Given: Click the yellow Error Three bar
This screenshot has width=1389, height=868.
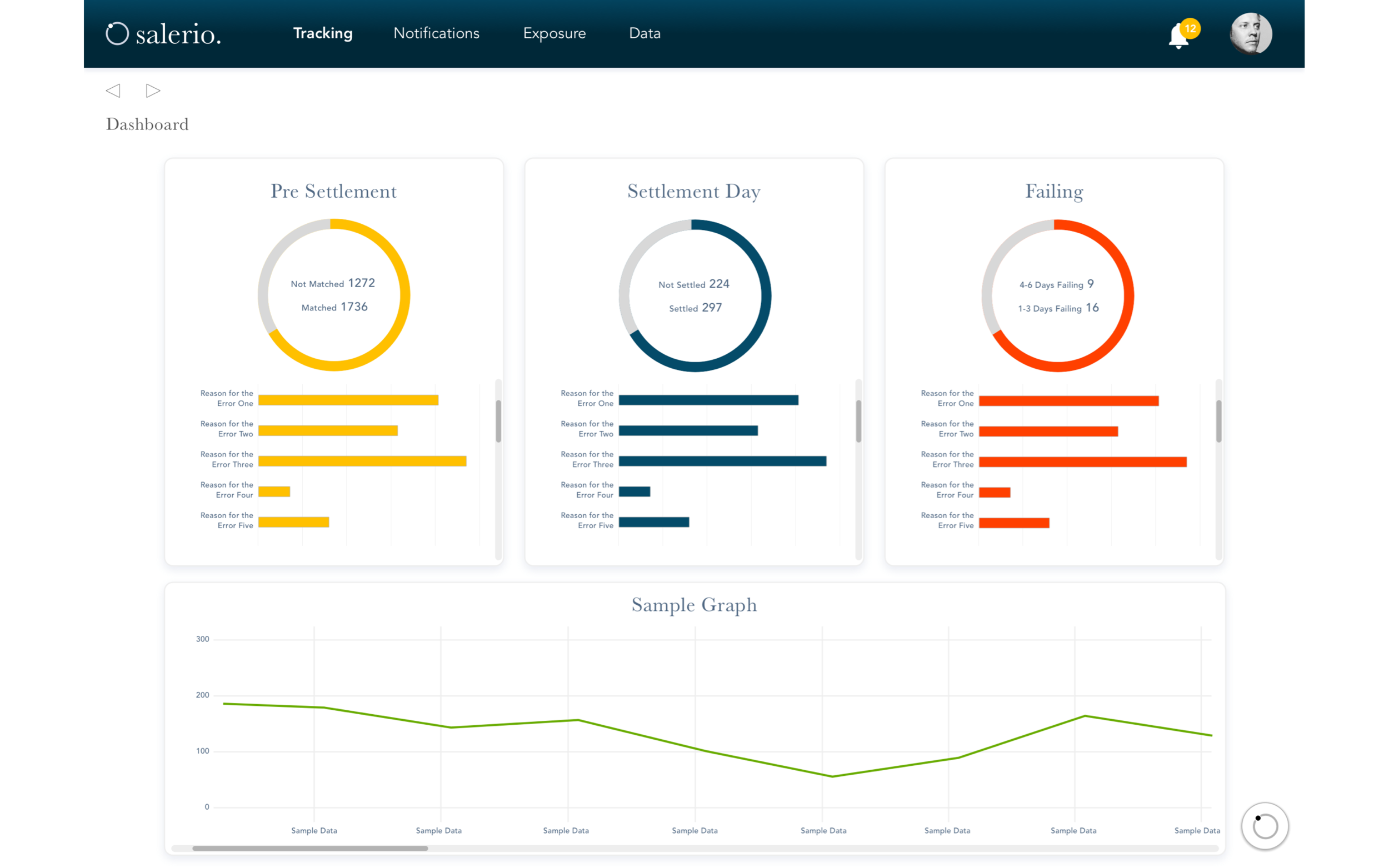Looking at the screenshot, I should pyautogui.click(x=362, y=461).
